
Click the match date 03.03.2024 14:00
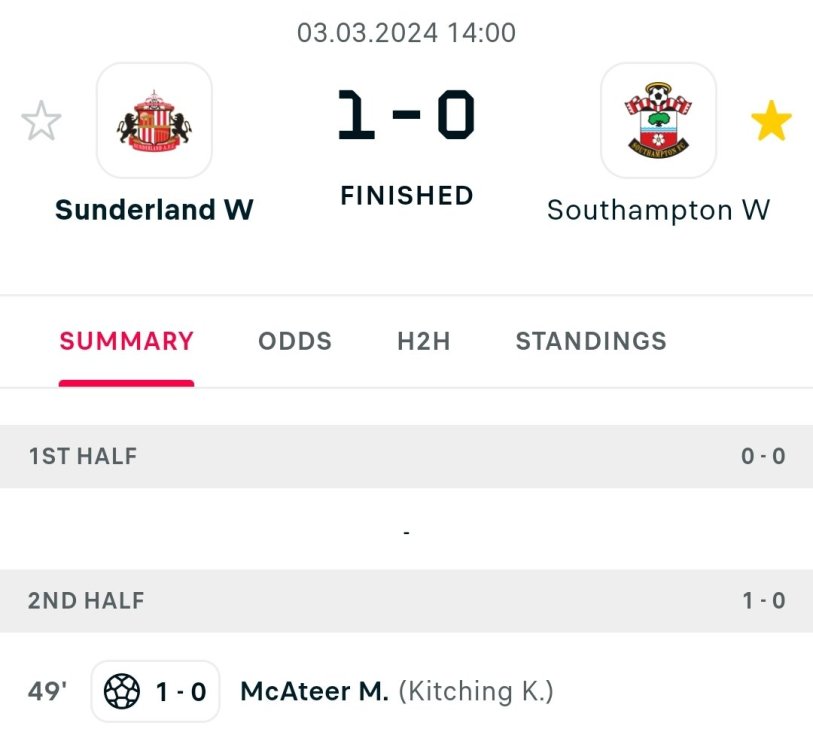406,33
